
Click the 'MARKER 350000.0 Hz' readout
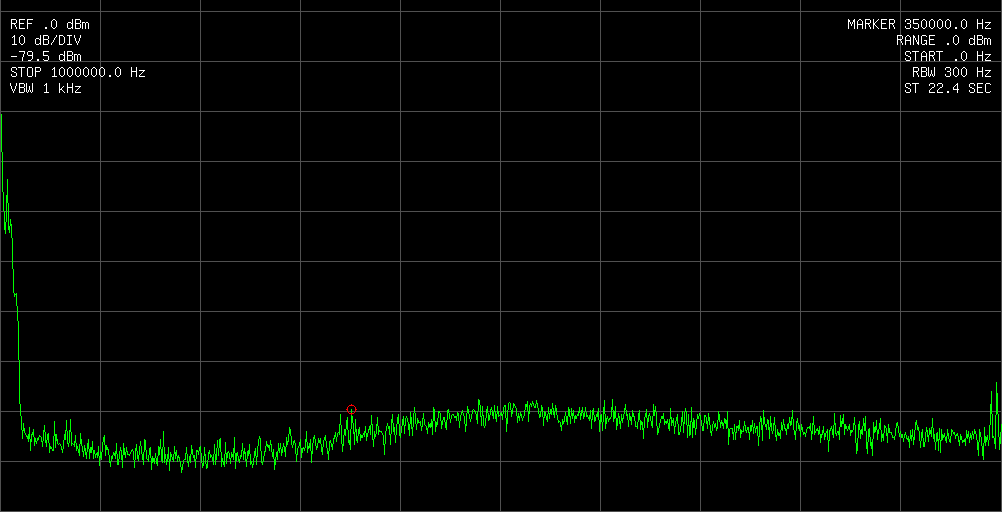coord(920,25)
